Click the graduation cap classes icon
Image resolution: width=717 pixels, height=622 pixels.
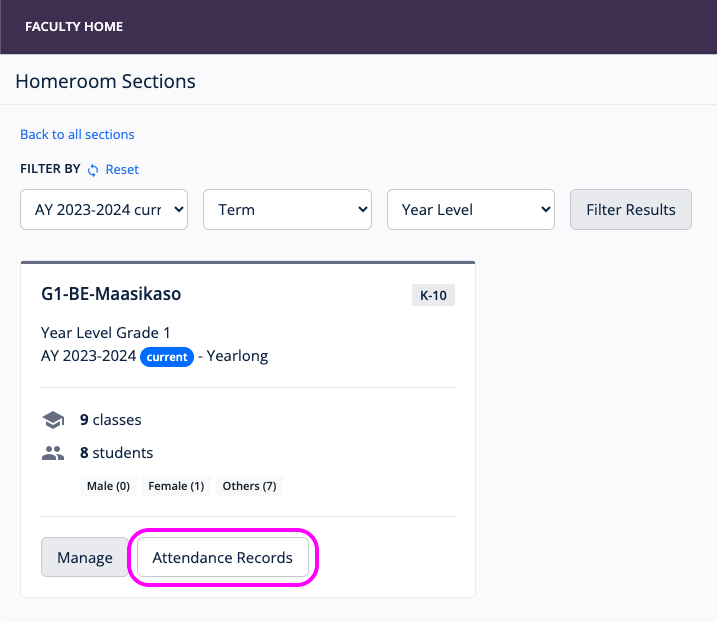pos(53,420)
